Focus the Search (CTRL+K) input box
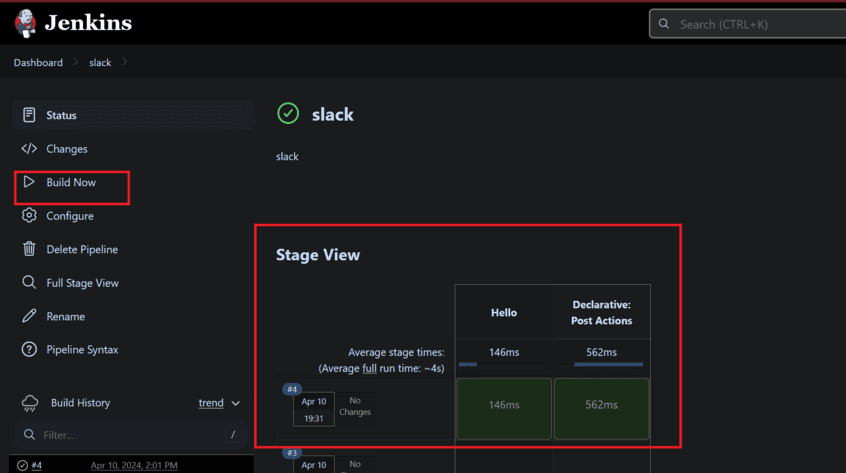Viewport: 846px width, 473px height. pos(747,24)
